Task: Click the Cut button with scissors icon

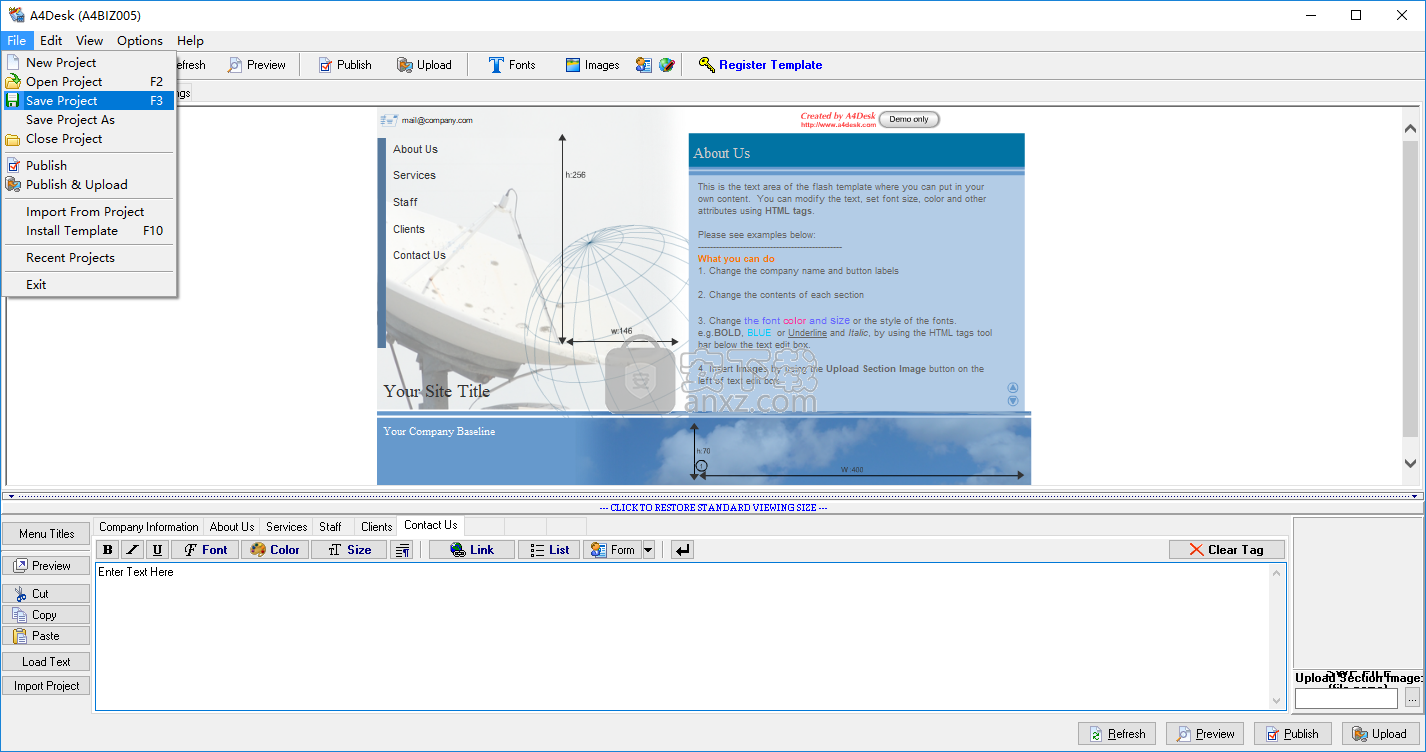Action: [46, 594]
